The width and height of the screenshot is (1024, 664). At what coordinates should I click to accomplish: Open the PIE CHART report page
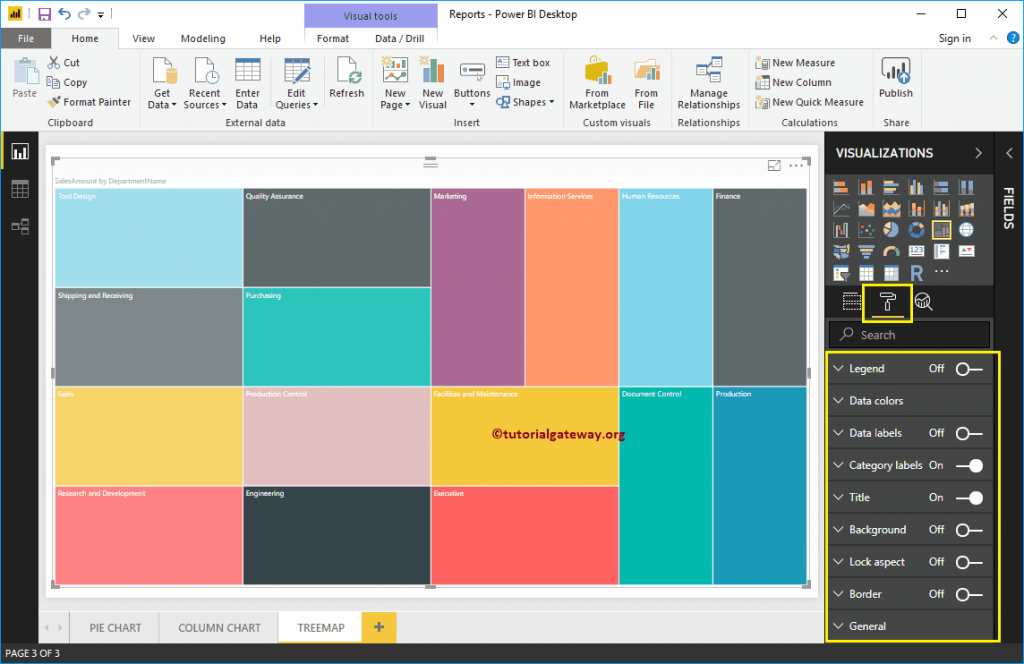[114, 627]
